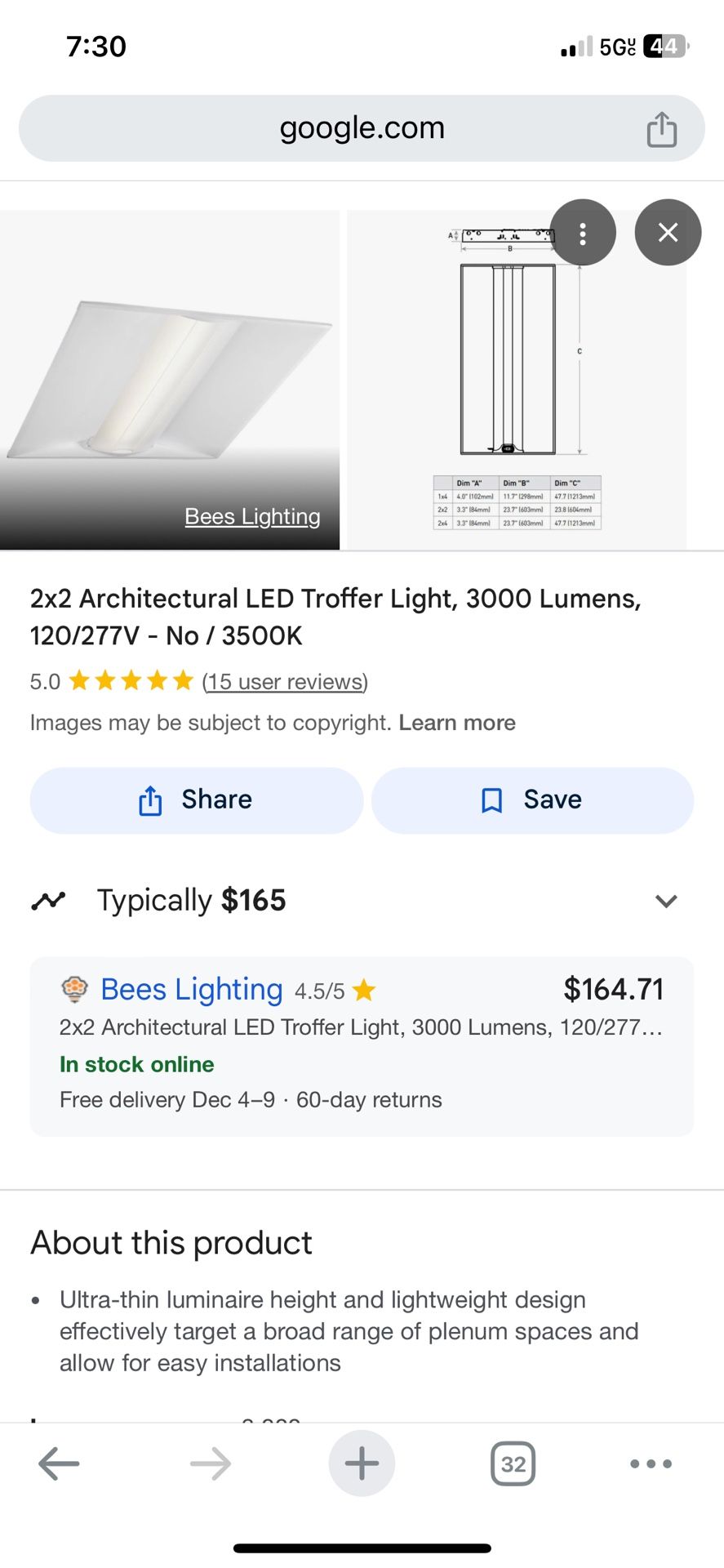724x1568 pixels.
Task: Open browser more options ellipsis menu
Action: tap(651, 1463)
